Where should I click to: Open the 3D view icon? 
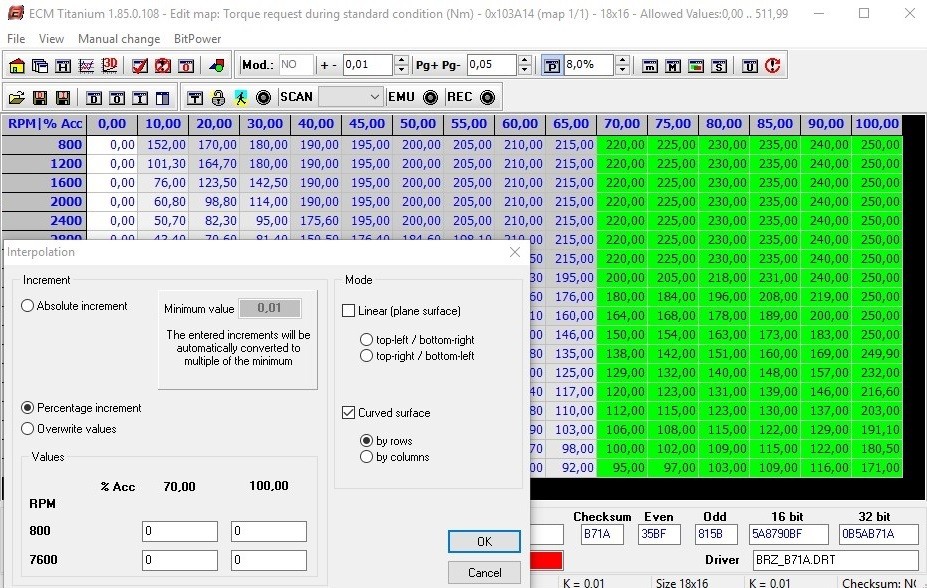pyautogui.click(x=109, y=66)
